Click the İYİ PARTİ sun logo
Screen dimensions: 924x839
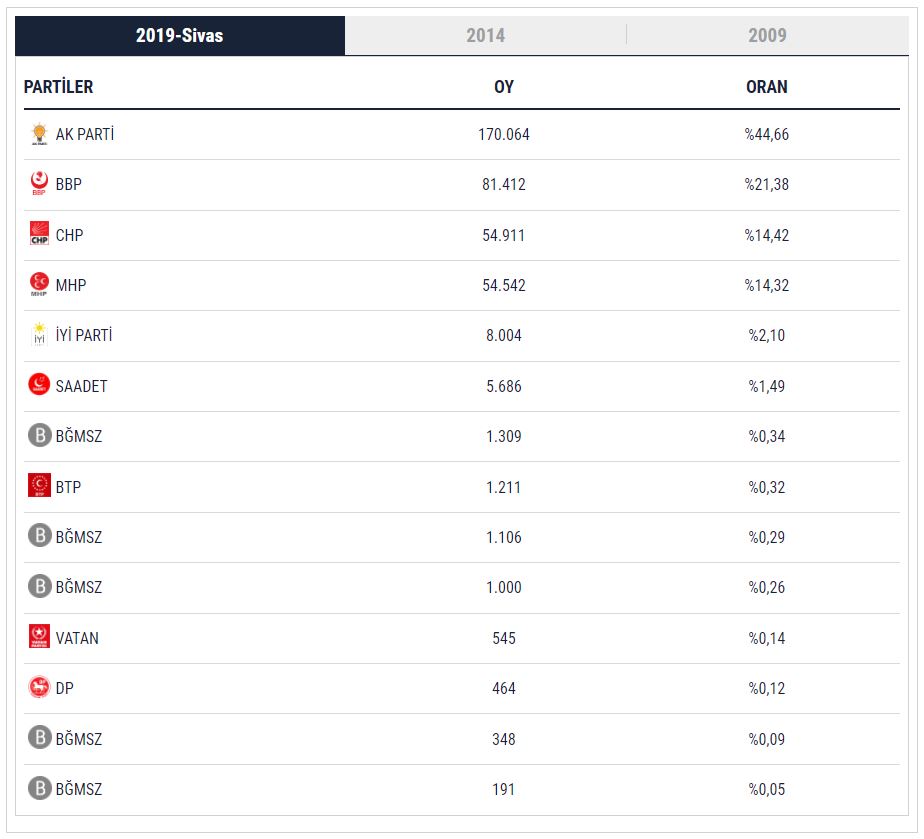[39, 335]
